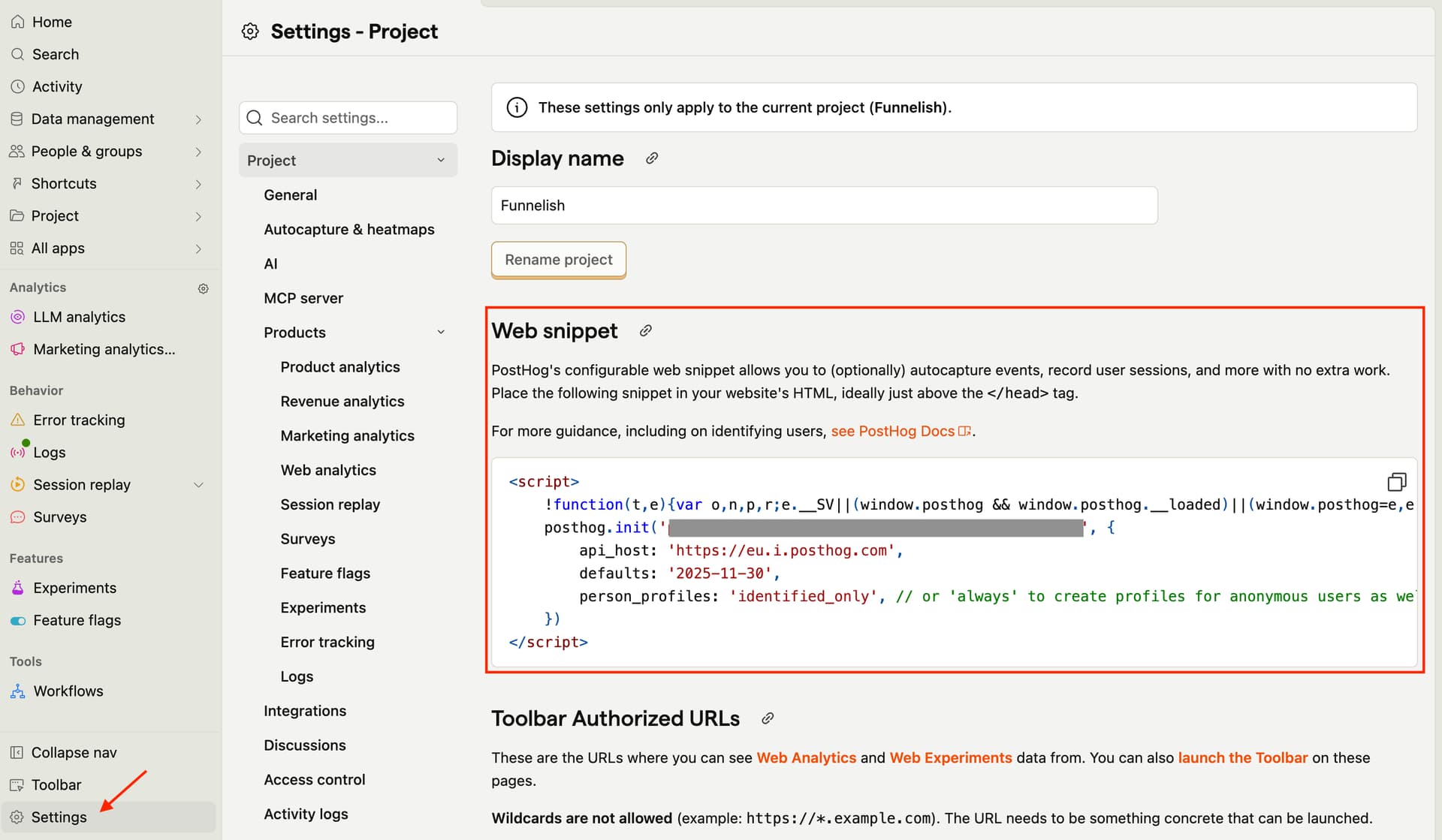This screenshot has height=840, width=1442.
Task: Collapse the navigation sidebar
Action: coord(74,752)
